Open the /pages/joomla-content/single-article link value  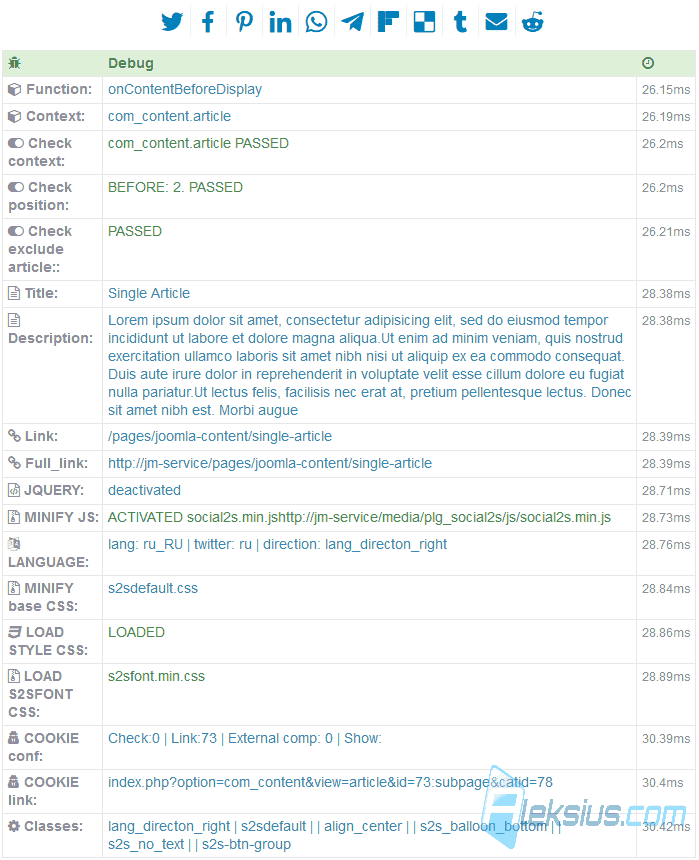(220, 437)
